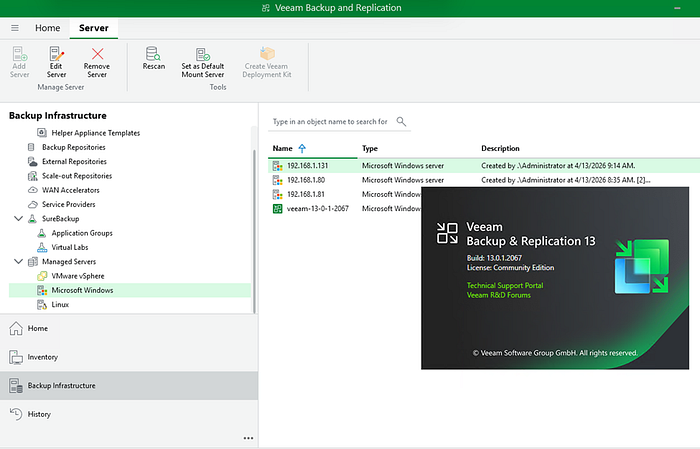The height and width of the screenshot is (449, 700).
Task: Click the Scale-out Repositories tree icon
Action: (32, 176)
